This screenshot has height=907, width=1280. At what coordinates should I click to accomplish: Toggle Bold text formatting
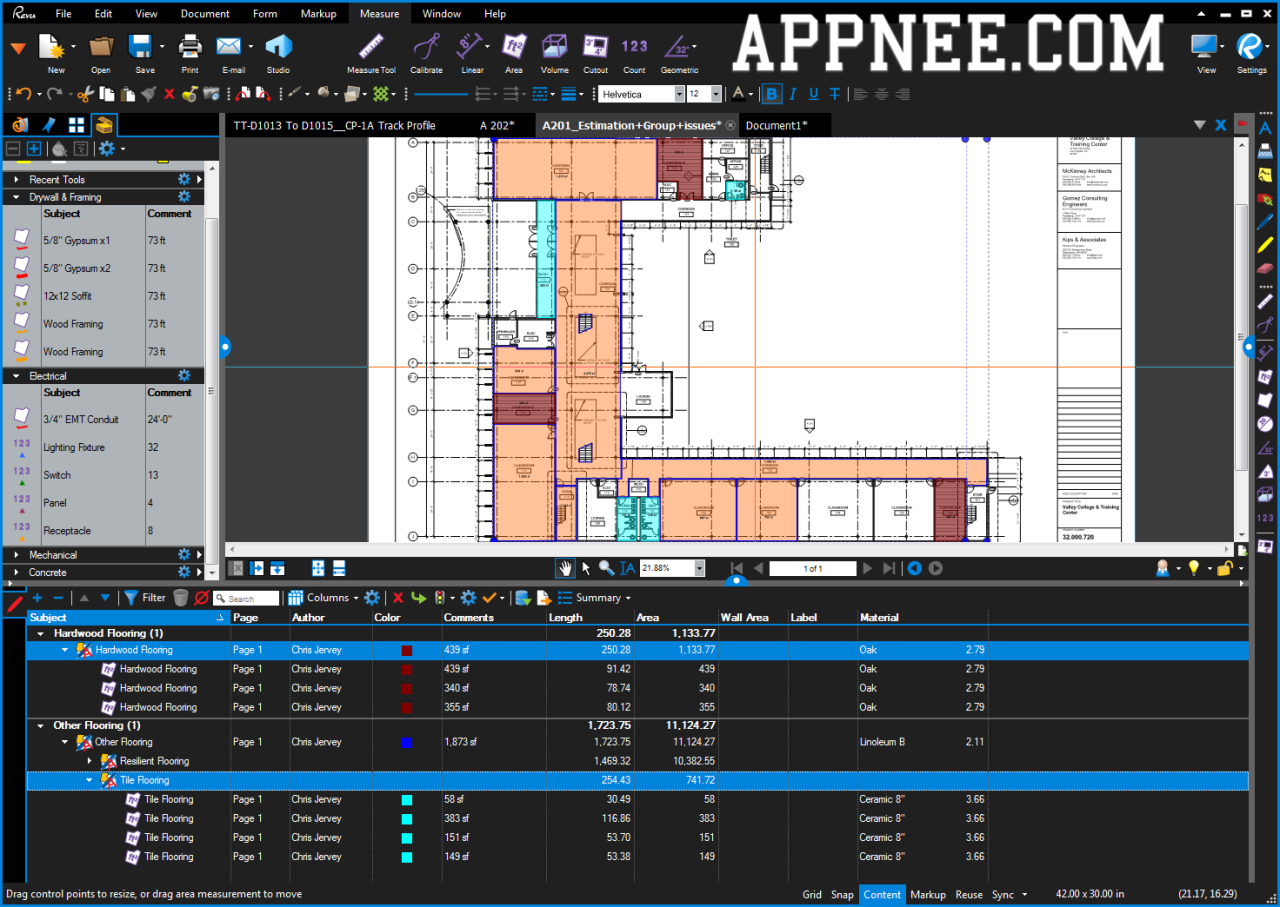[771, 94]
